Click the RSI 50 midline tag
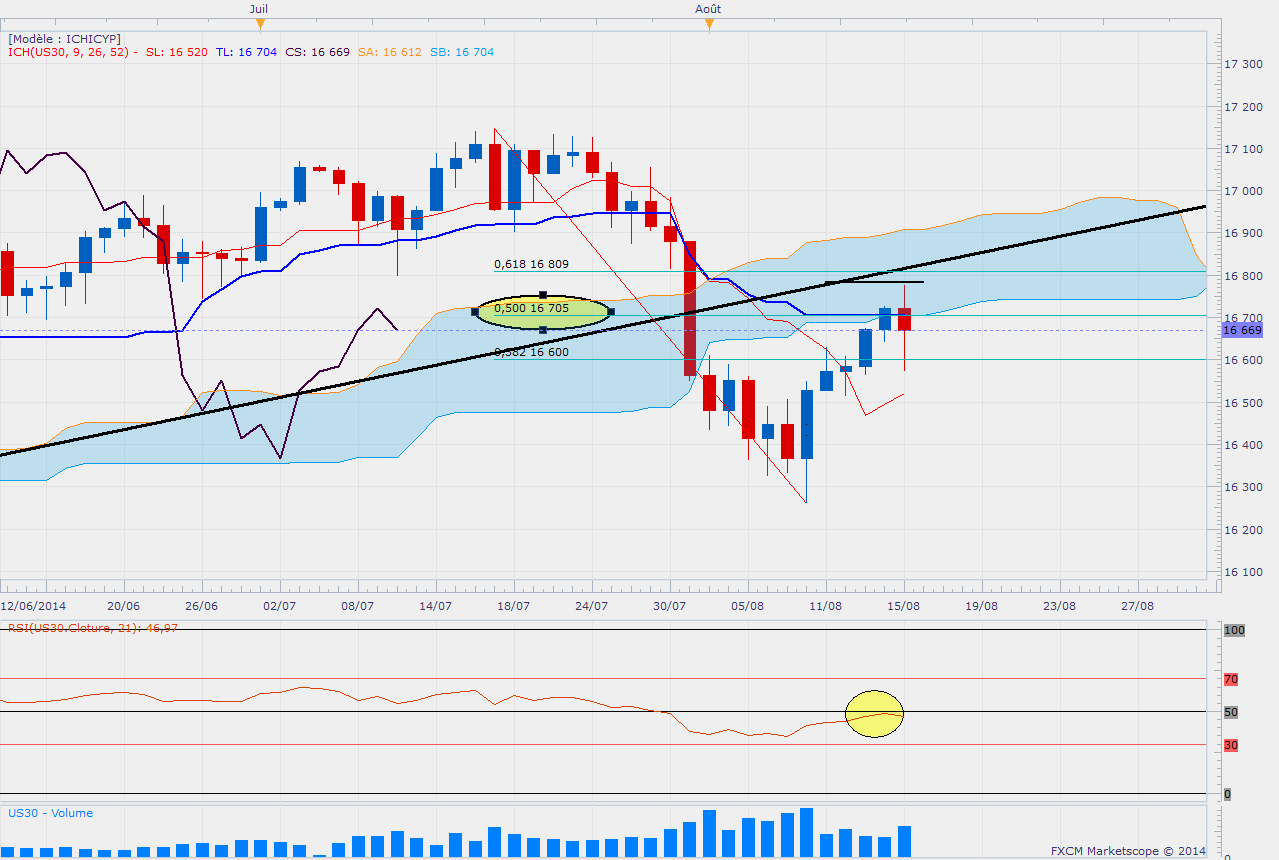 [x=1231, y=712]
